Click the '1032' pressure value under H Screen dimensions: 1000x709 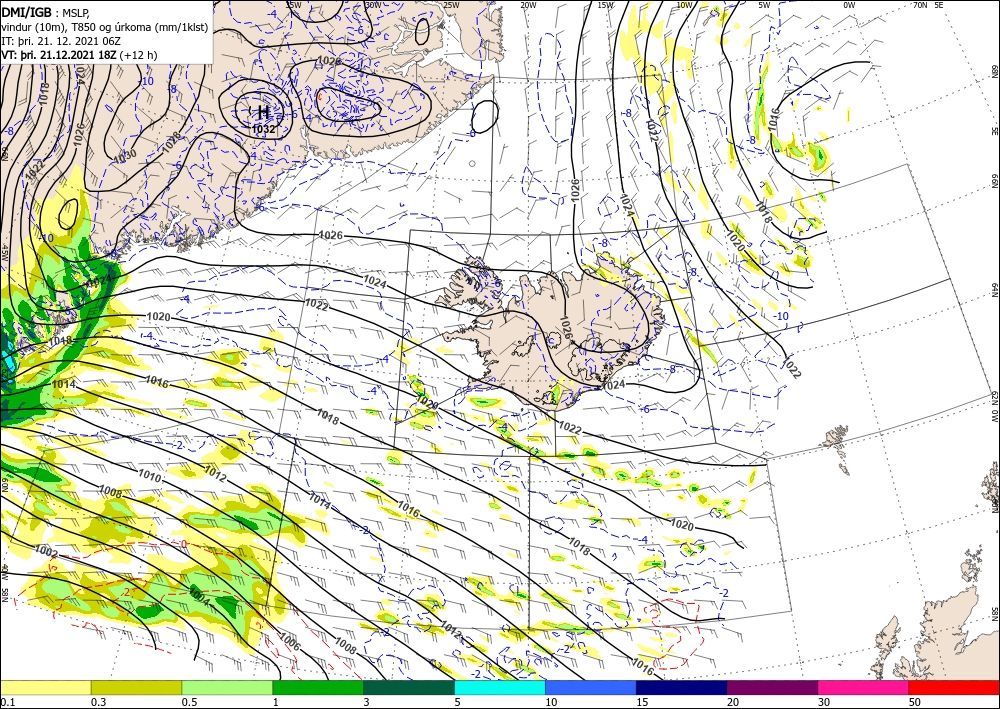click(x=263, y=129)
